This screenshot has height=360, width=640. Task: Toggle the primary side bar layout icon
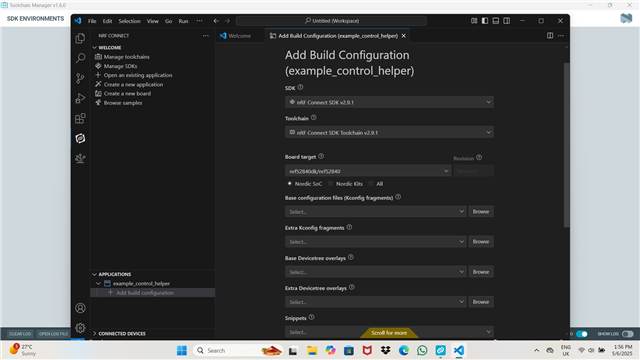(485, 21)
